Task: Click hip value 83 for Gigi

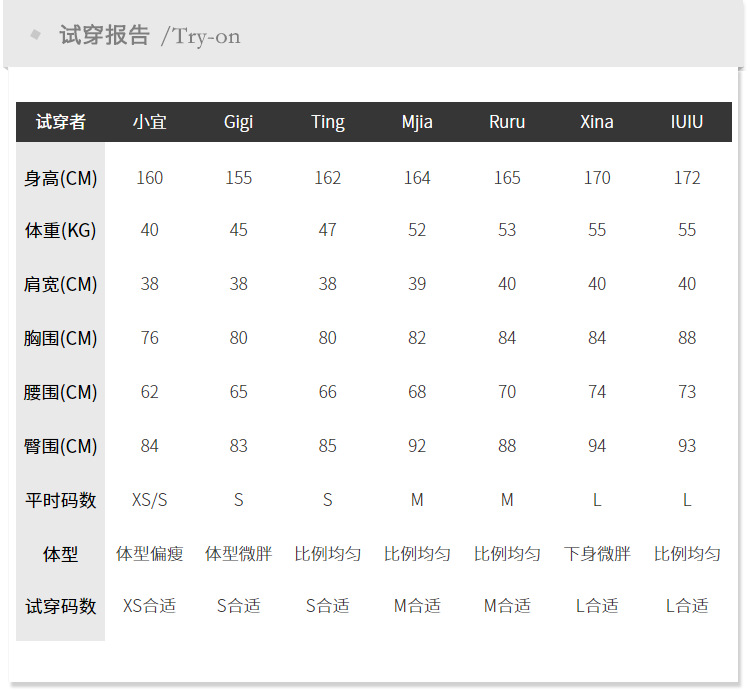Action: [238, 446]
